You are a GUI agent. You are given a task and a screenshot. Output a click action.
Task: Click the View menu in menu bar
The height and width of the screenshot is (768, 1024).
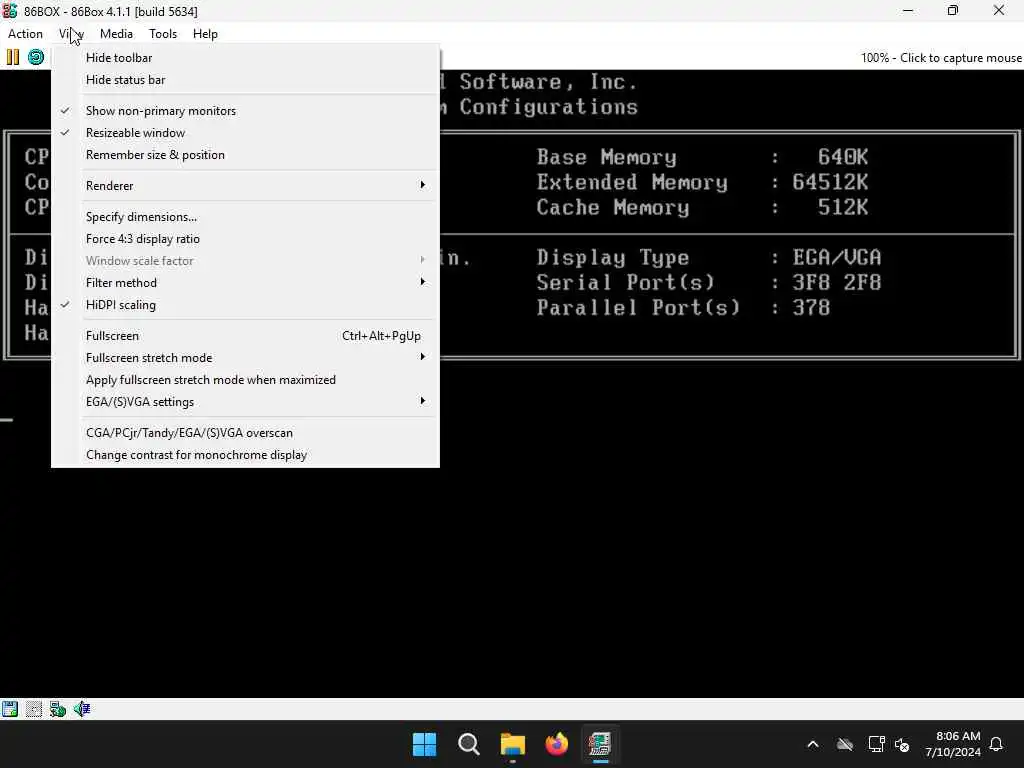tap(71, 34)
